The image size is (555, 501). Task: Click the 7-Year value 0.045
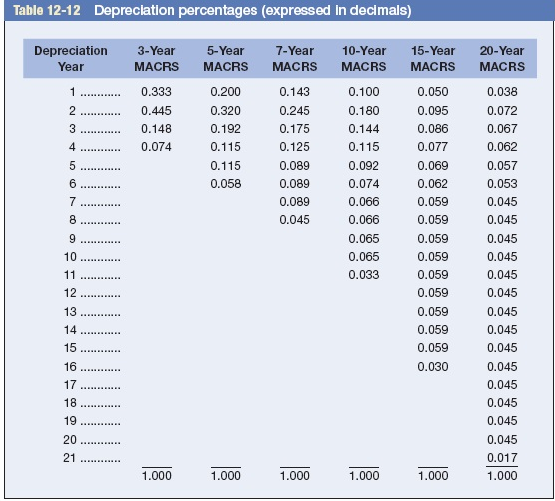294,220
